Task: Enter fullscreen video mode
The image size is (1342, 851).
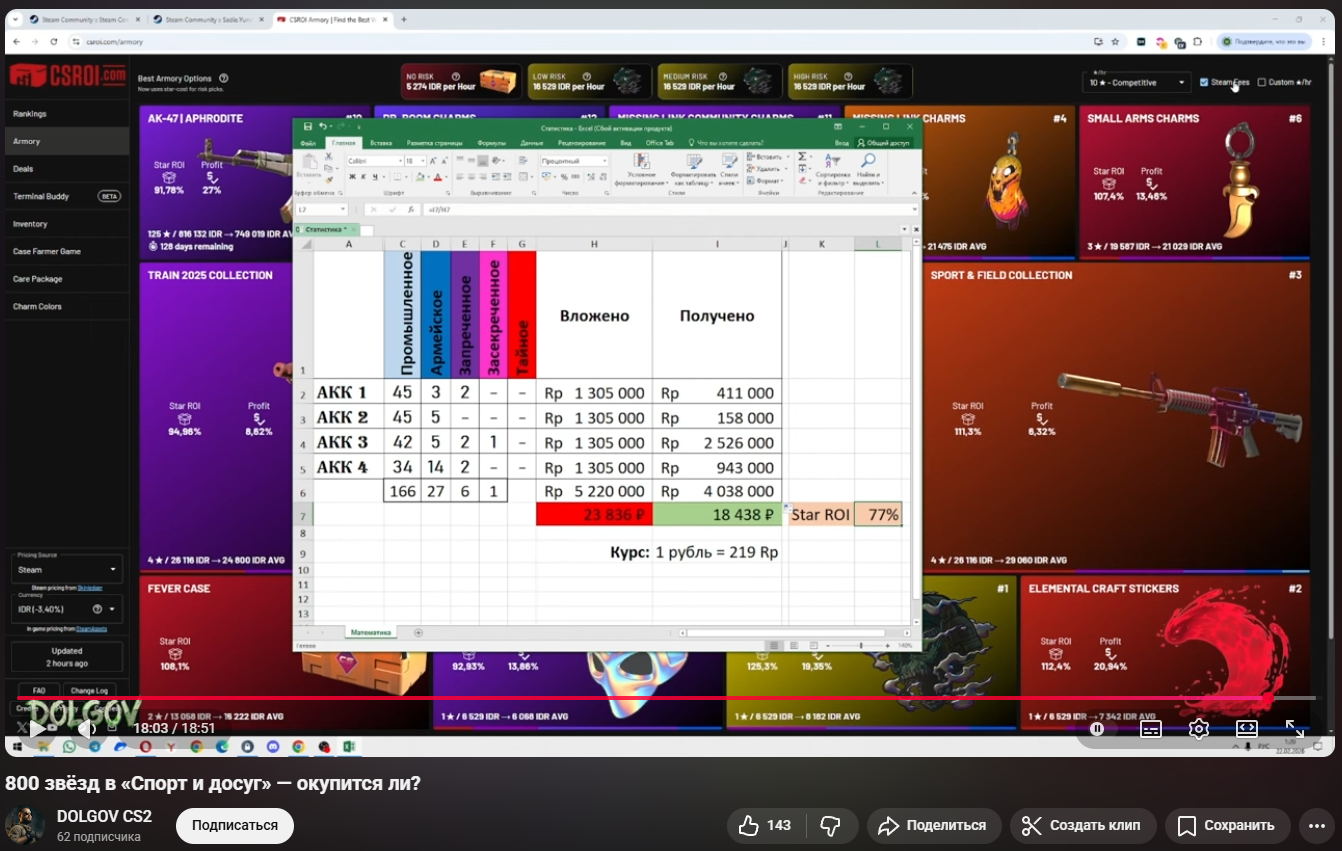Action: tap(1294, 729)
